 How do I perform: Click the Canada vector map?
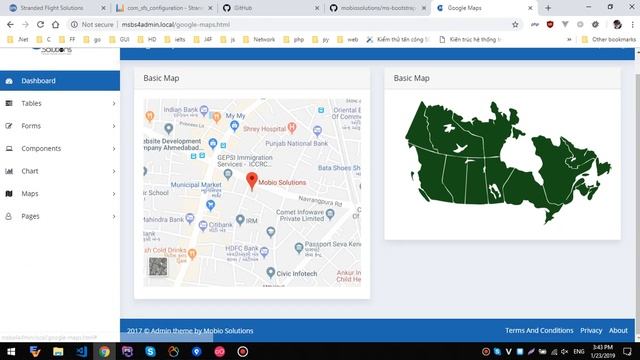click(507, 162)
